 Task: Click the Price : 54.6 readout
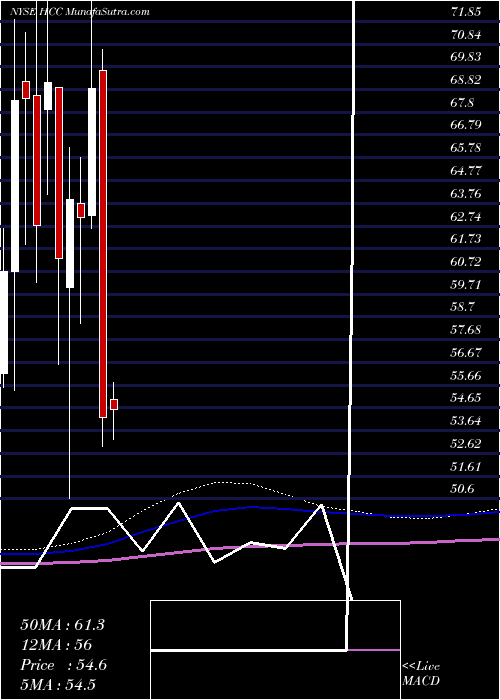point(63,665)
